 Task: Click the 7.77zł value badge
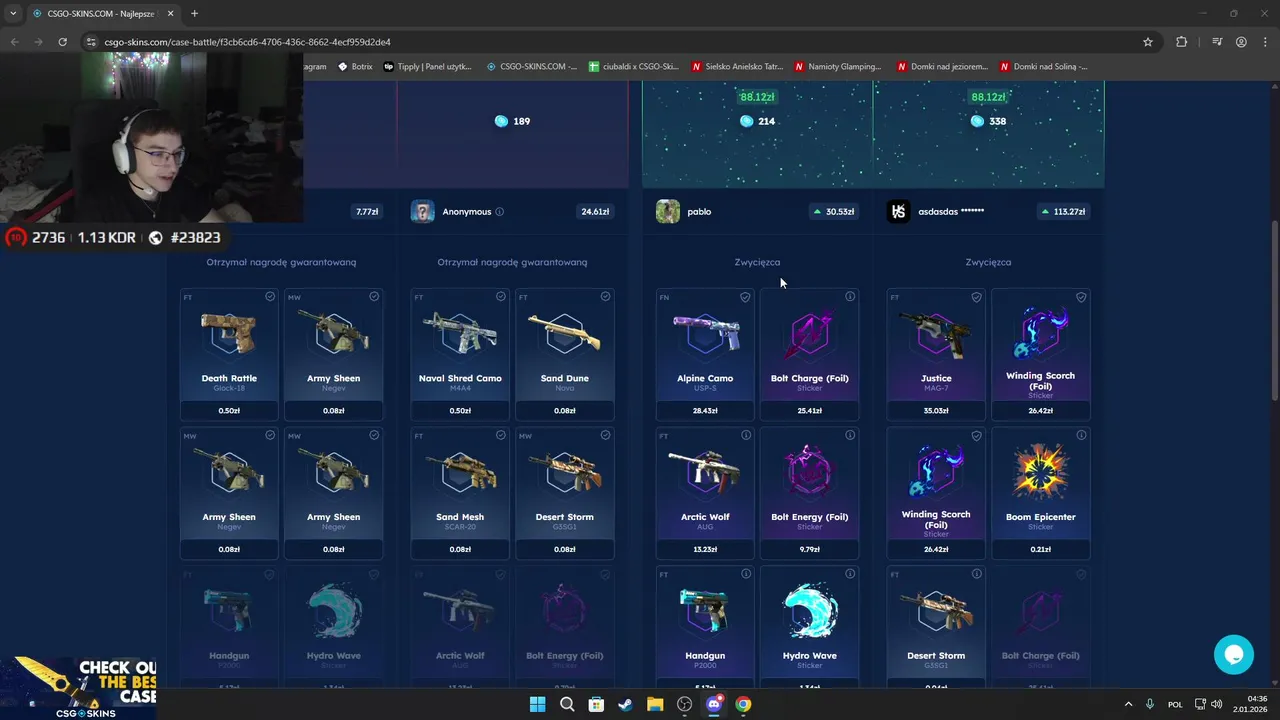coord(367,212)
